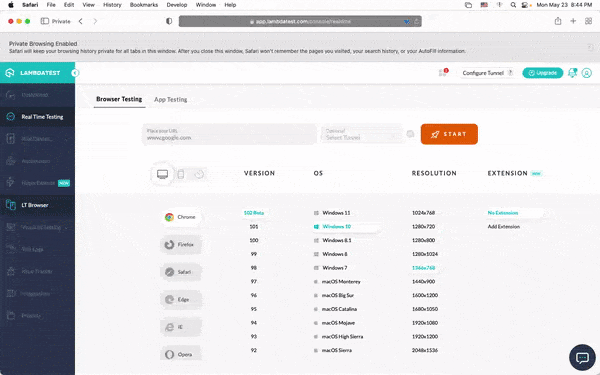This screenshot has height=375, width=600.
Task: Select Edge browser option
Action: (181, 300)
